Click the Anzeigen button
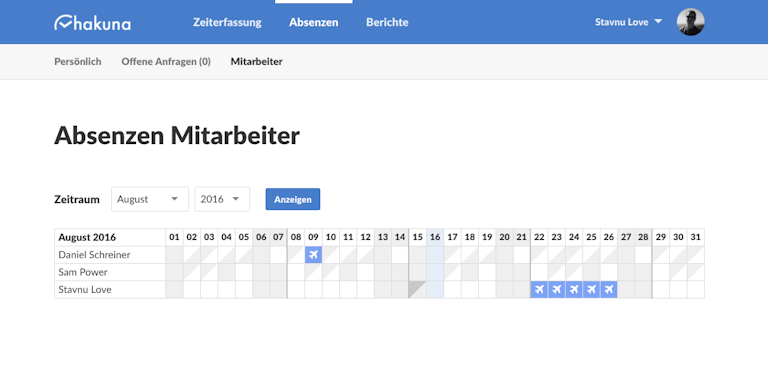The image size is (768, 375). coord(293,199)
